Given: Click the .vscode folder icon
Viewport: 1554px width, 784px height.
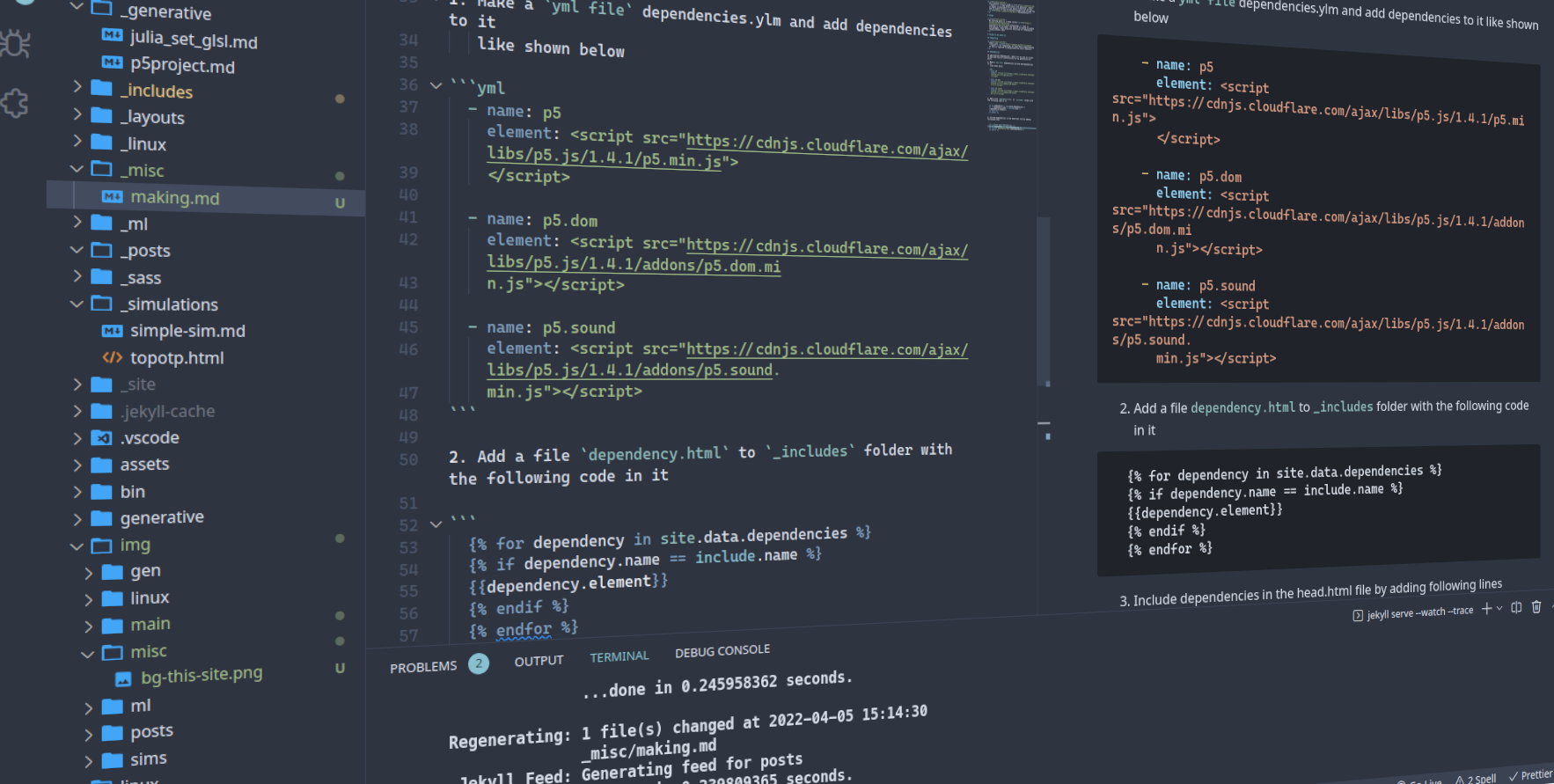Looking at the screenshot, I should [x=102, y=438].
